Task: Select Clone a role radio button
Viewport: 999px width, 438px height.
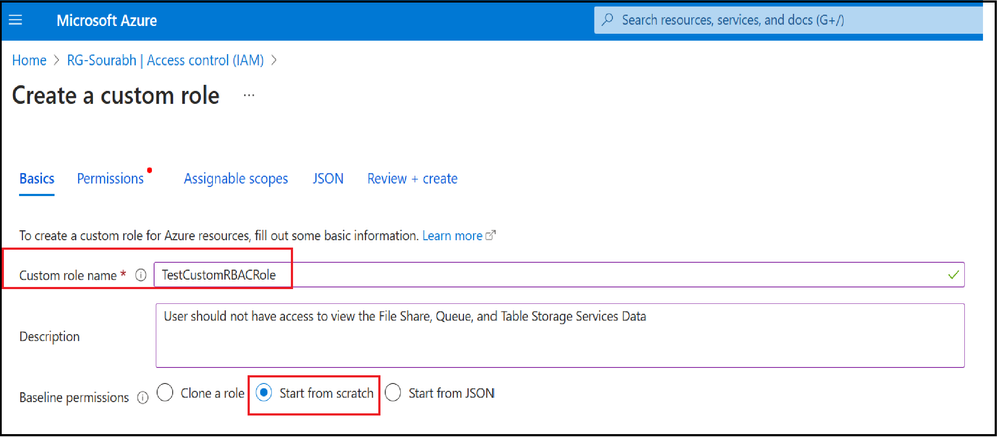Action: pos(165,393)
